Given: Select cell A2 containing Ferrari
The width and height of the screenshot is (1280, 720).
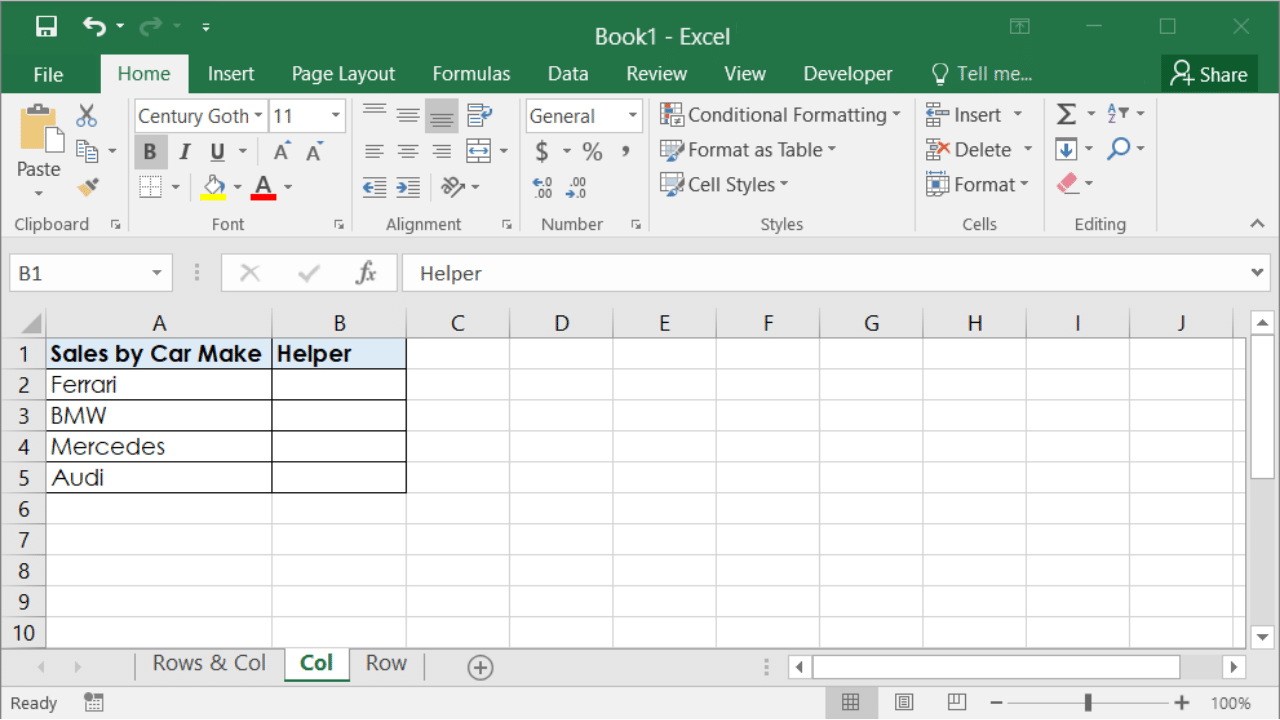Looking at the screenshot, I should (158, 385).
